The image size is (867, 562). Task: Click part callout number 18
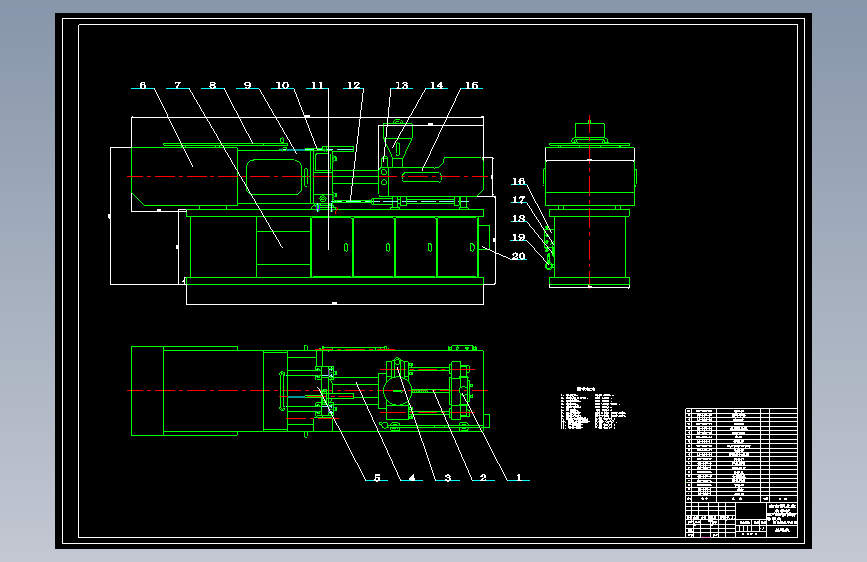click(518, 218)
